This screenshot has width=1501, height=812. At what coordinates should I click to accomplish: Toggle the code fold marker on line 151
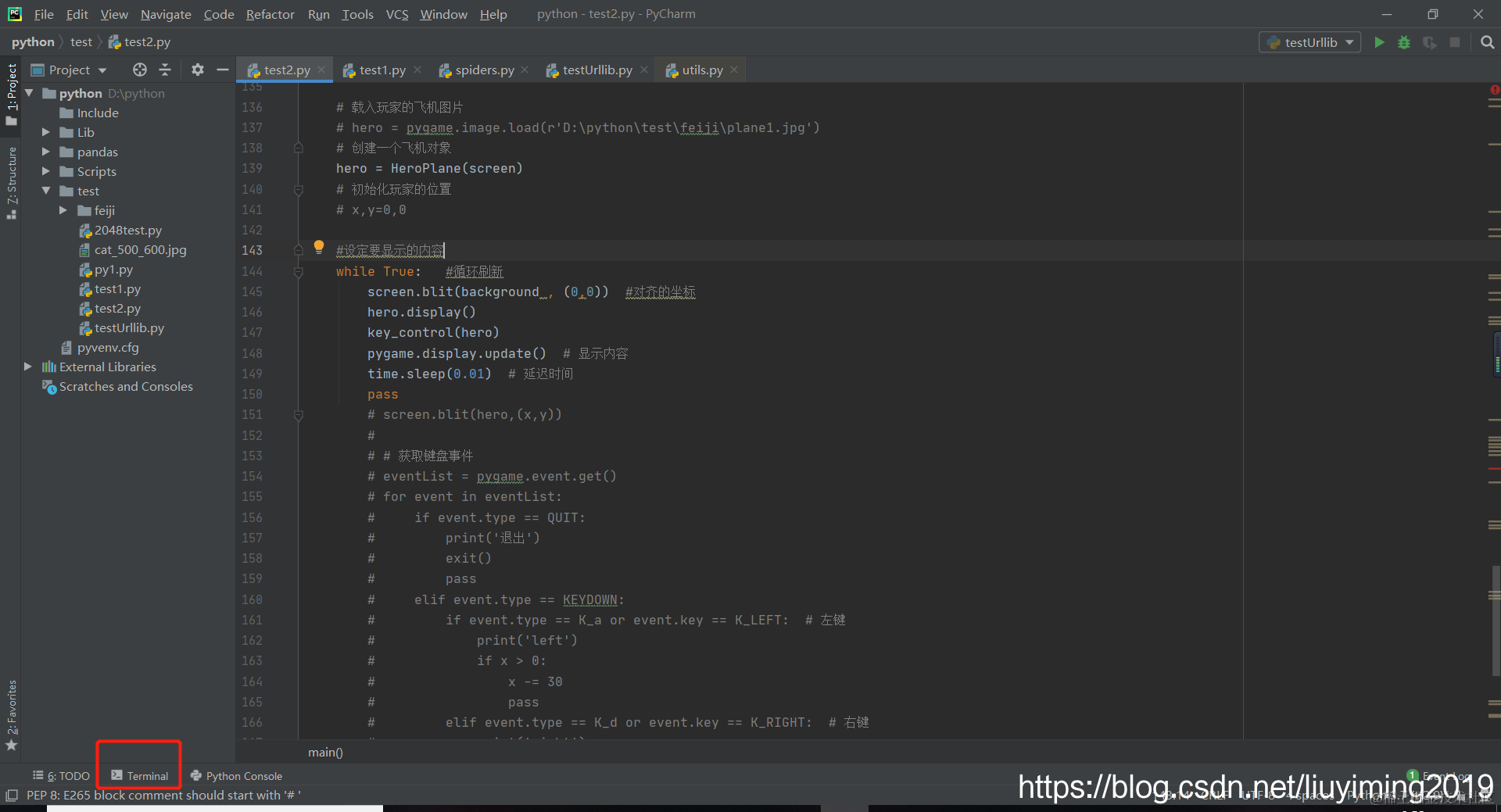[299, 415]
